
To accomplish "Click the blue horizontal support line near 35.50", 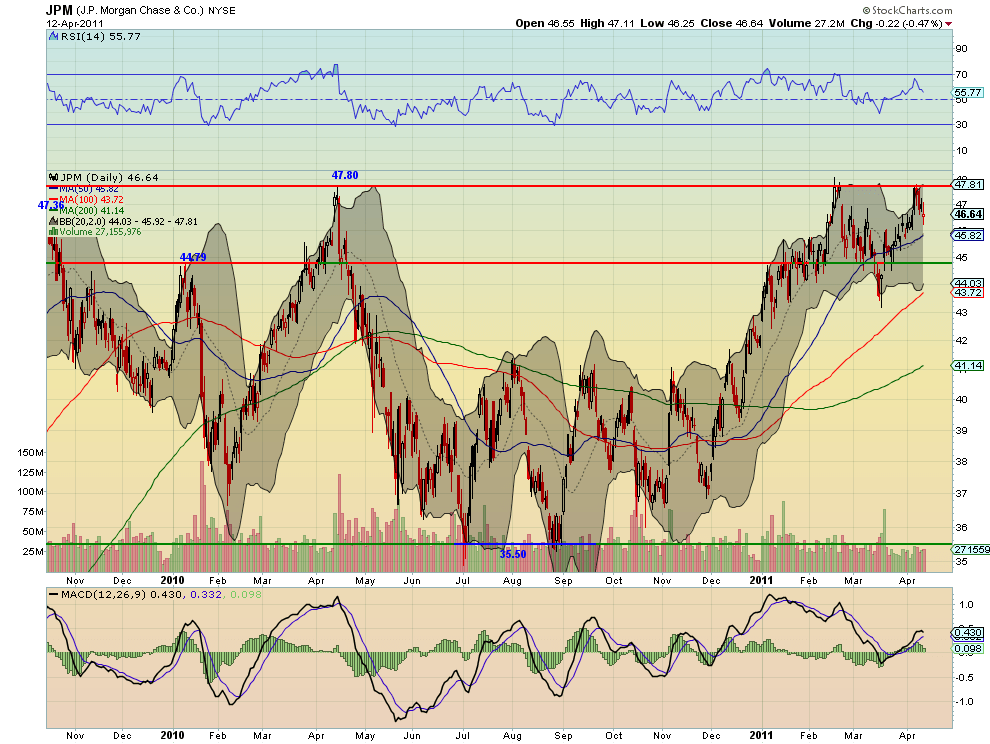I will (x=525, y=544).
